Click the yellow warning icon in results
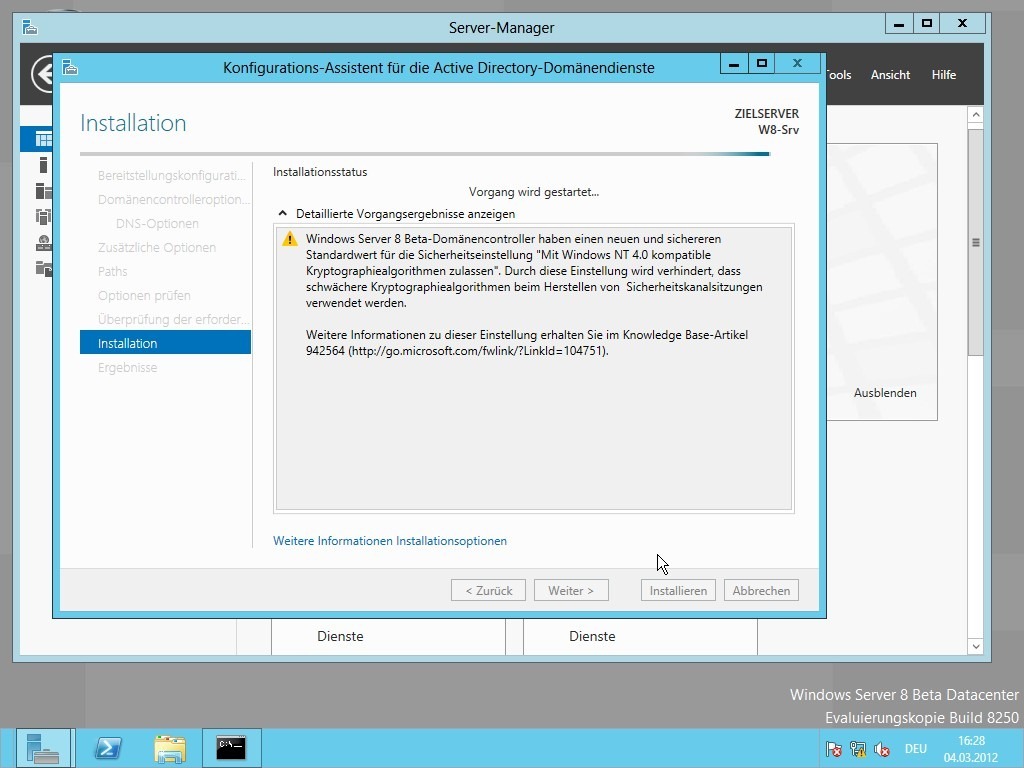Viewport: 1024px width, 768px height. coord(289,239)
